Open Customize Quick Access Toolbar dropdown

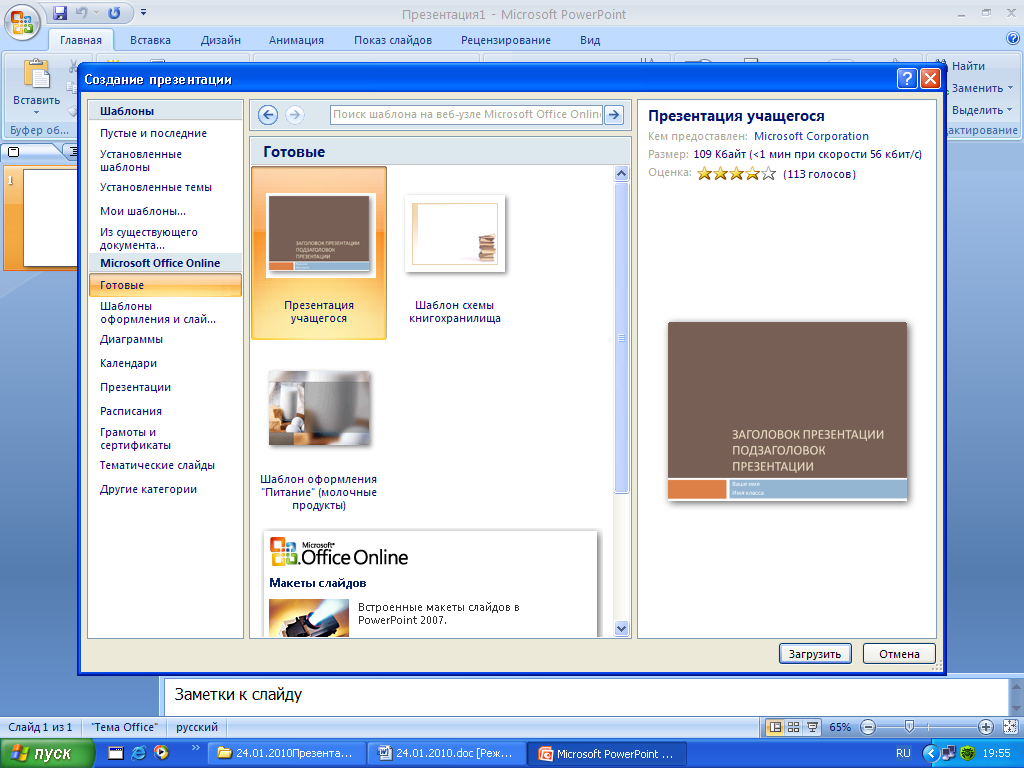point(144,12)
